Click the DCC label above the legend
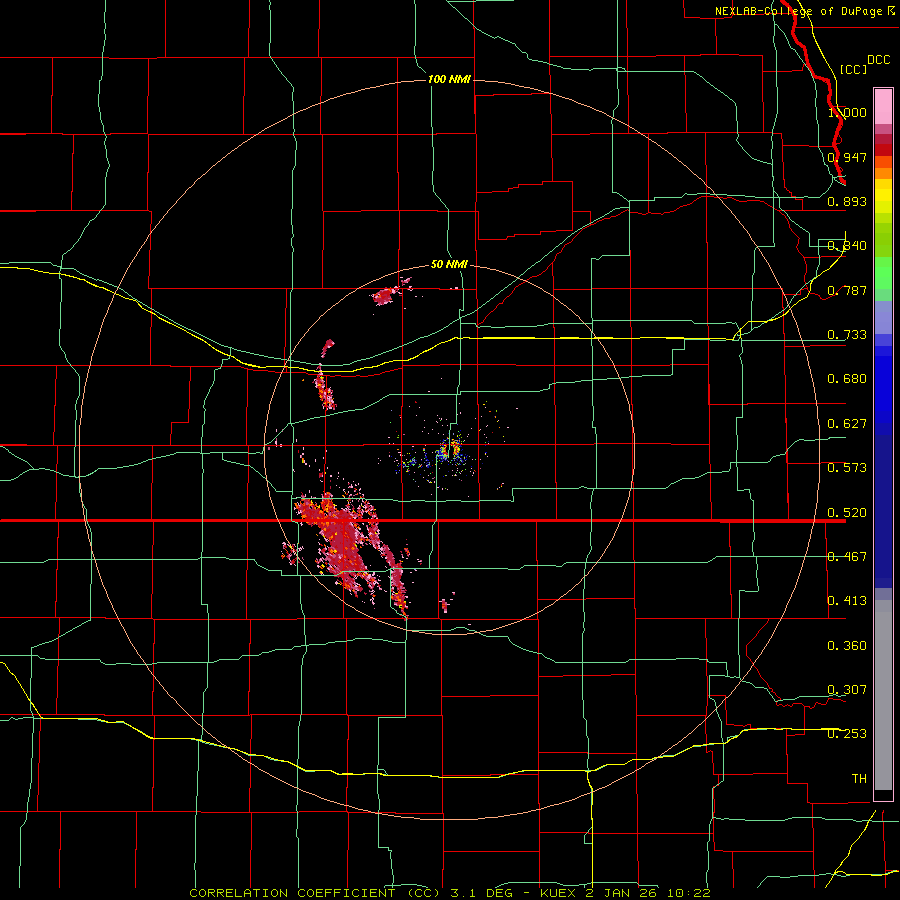900x900 pixels. pyautogui.click(x=879, y=60)
